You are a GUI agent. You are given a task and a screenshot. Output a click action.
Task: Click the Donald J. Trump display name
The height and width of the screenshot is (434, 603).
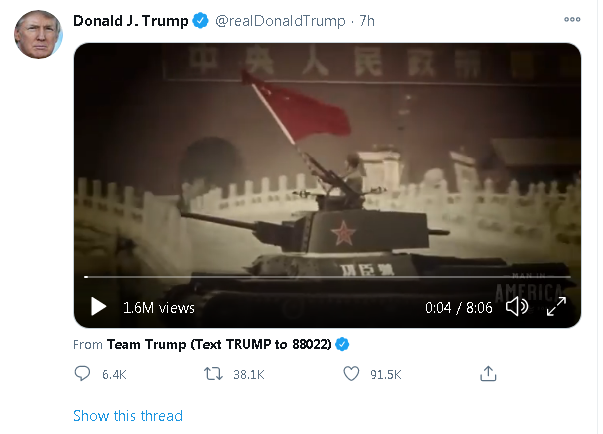click(131, 21)
